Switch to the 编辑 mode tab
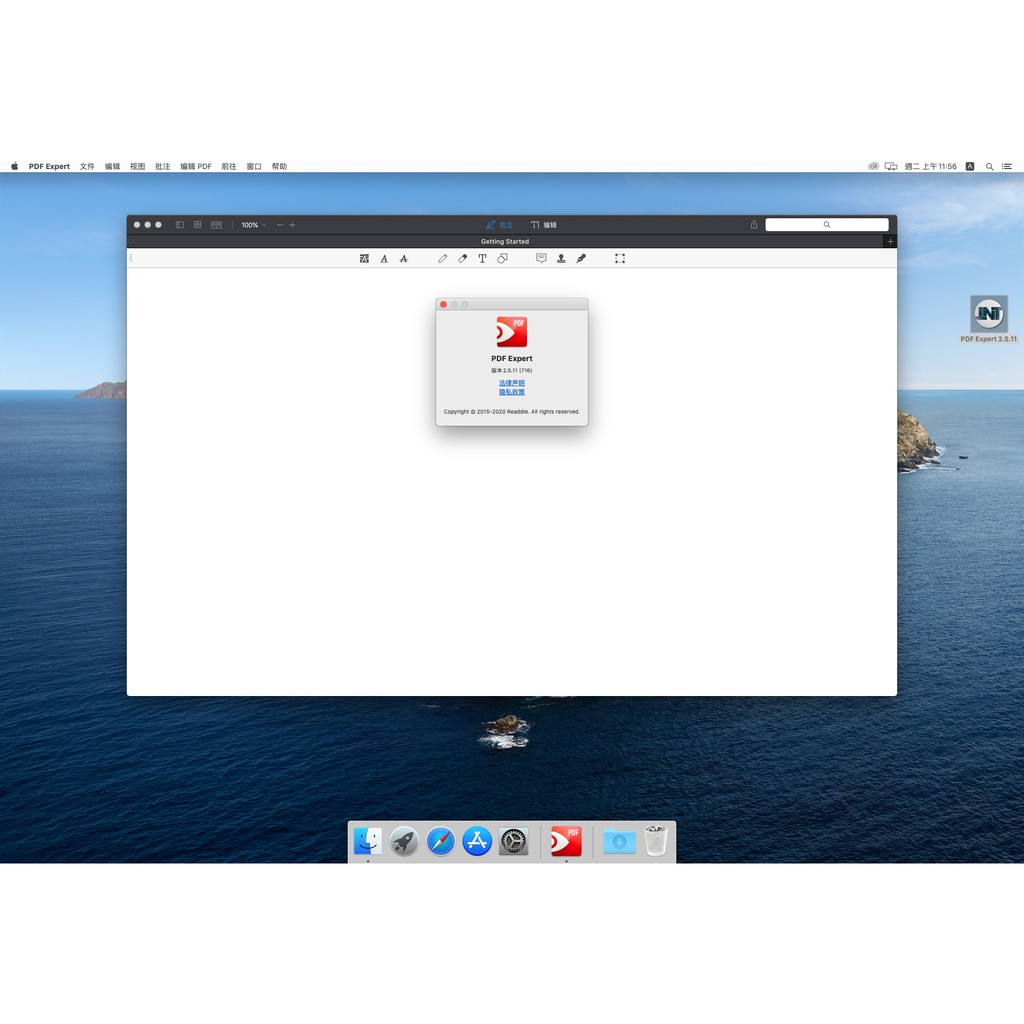This screenshot has height=1024, width=1024. tap(544, 225)
